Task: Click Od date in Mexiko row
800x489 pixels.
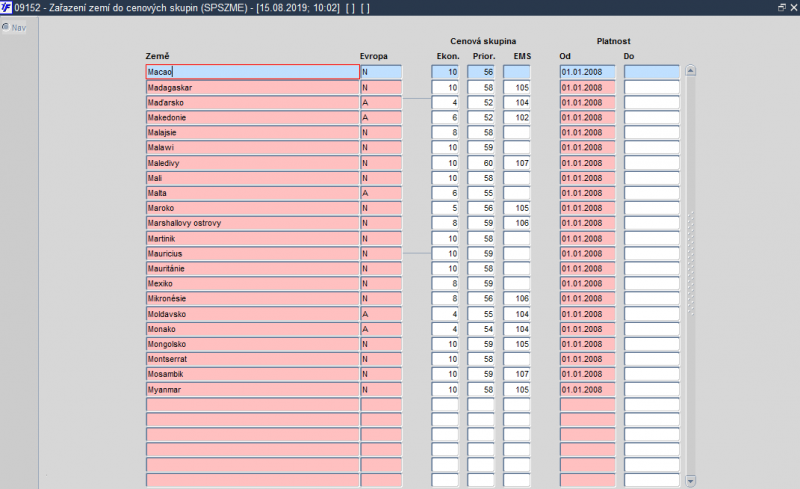Action: pyautogui.click(x=588, y=283)
